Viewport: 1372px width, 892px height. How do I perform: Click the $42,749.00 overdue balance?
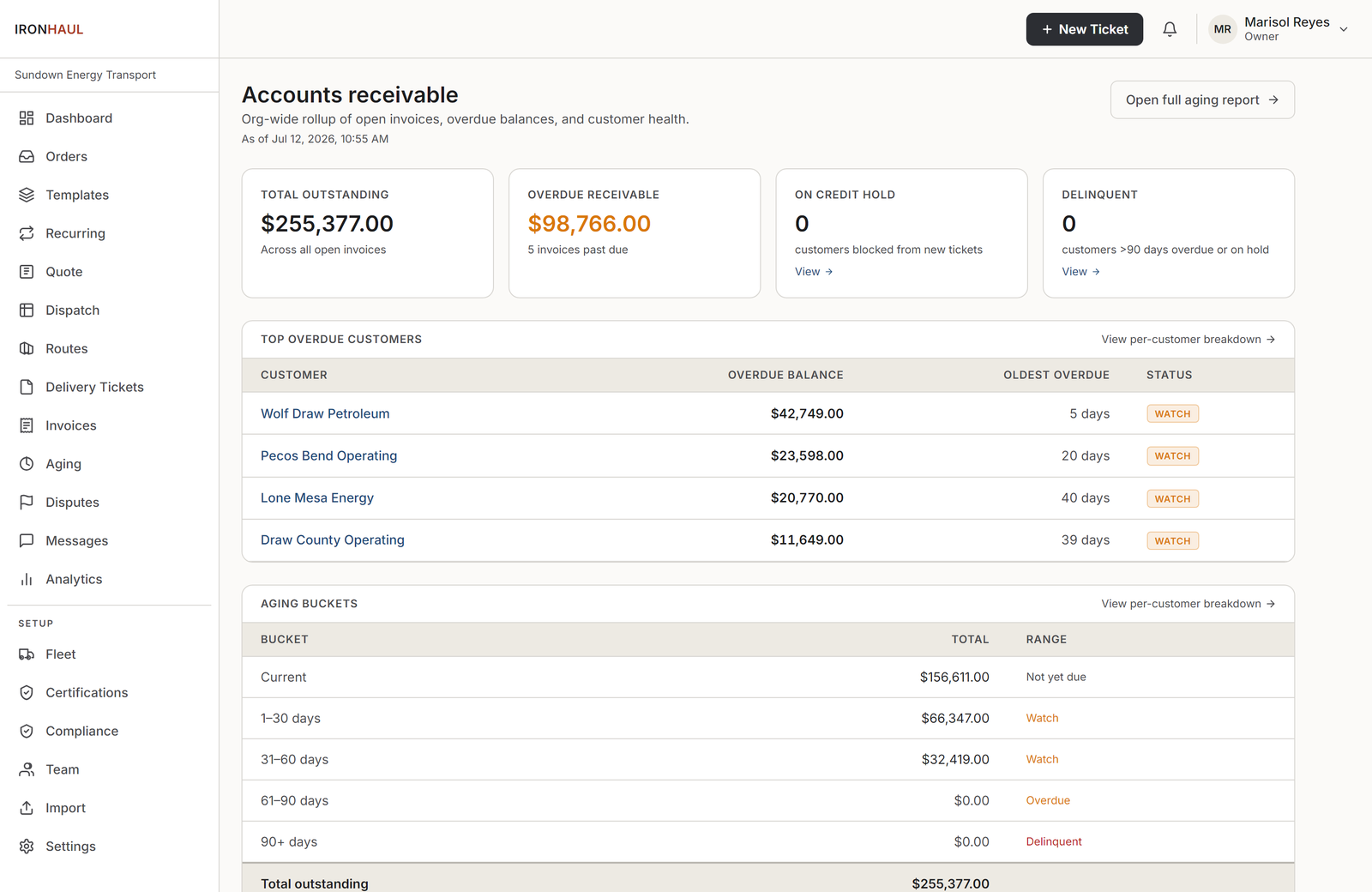pos(807,413)
